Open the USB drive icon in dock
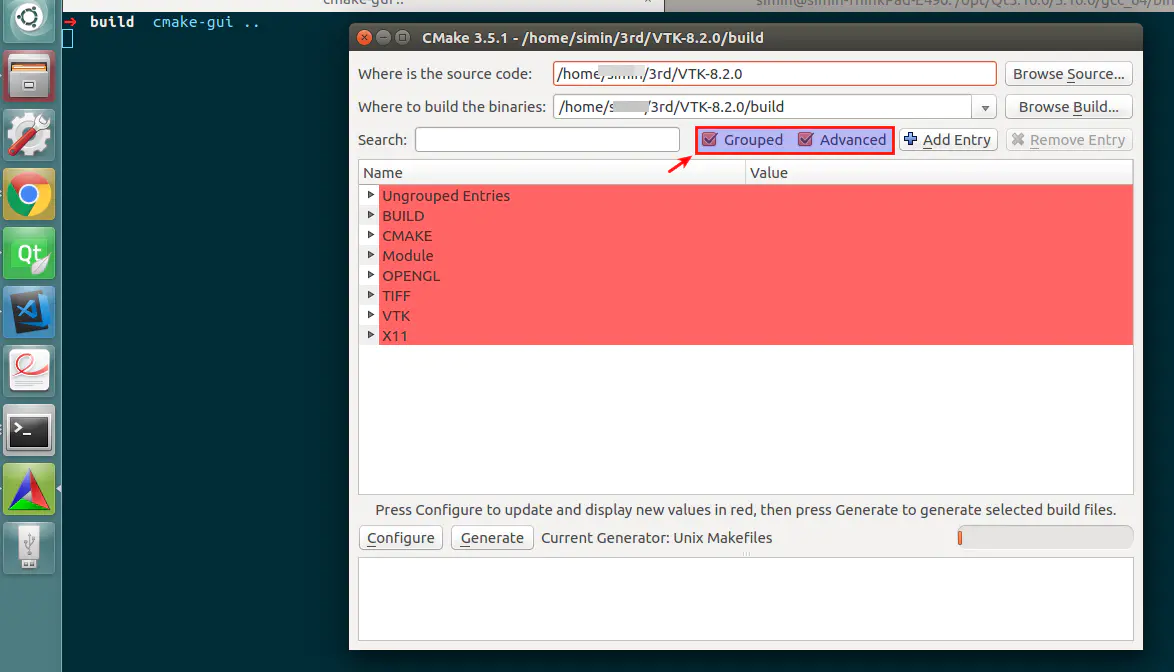The width and height of the screenshot is (1174, 672). pyautogui.click(x=29, y=548)
